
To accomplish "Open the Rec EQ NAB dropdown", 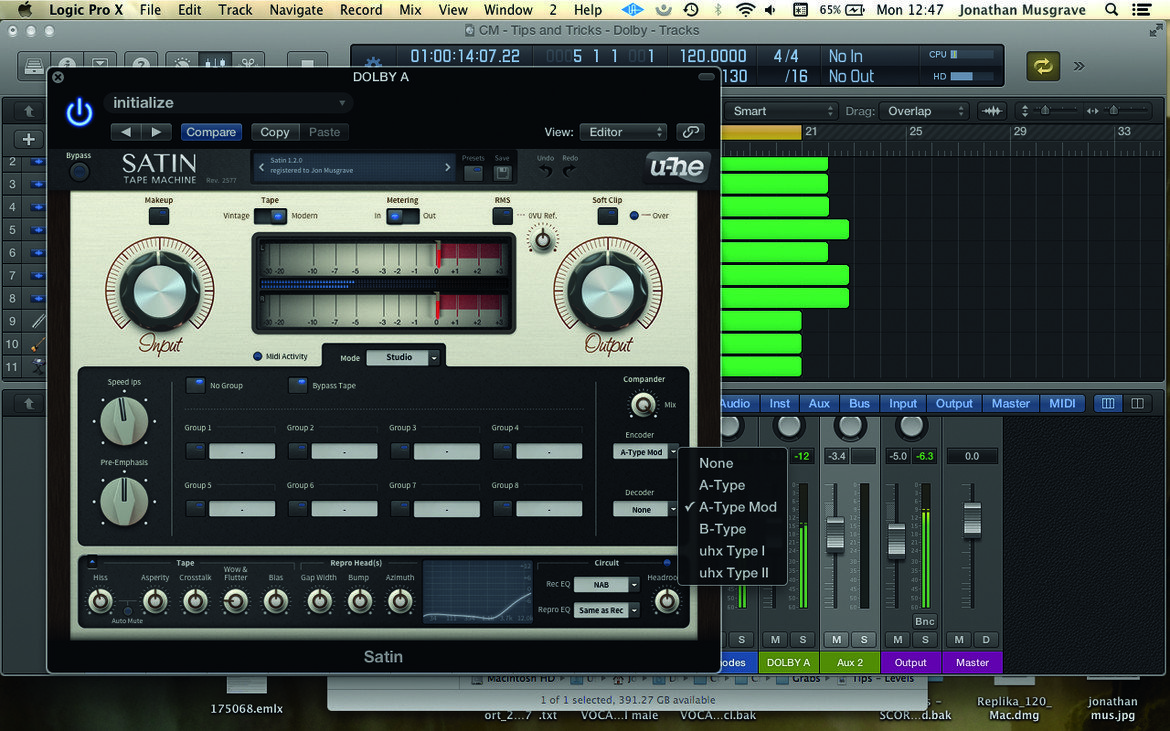I will (607, 585).
